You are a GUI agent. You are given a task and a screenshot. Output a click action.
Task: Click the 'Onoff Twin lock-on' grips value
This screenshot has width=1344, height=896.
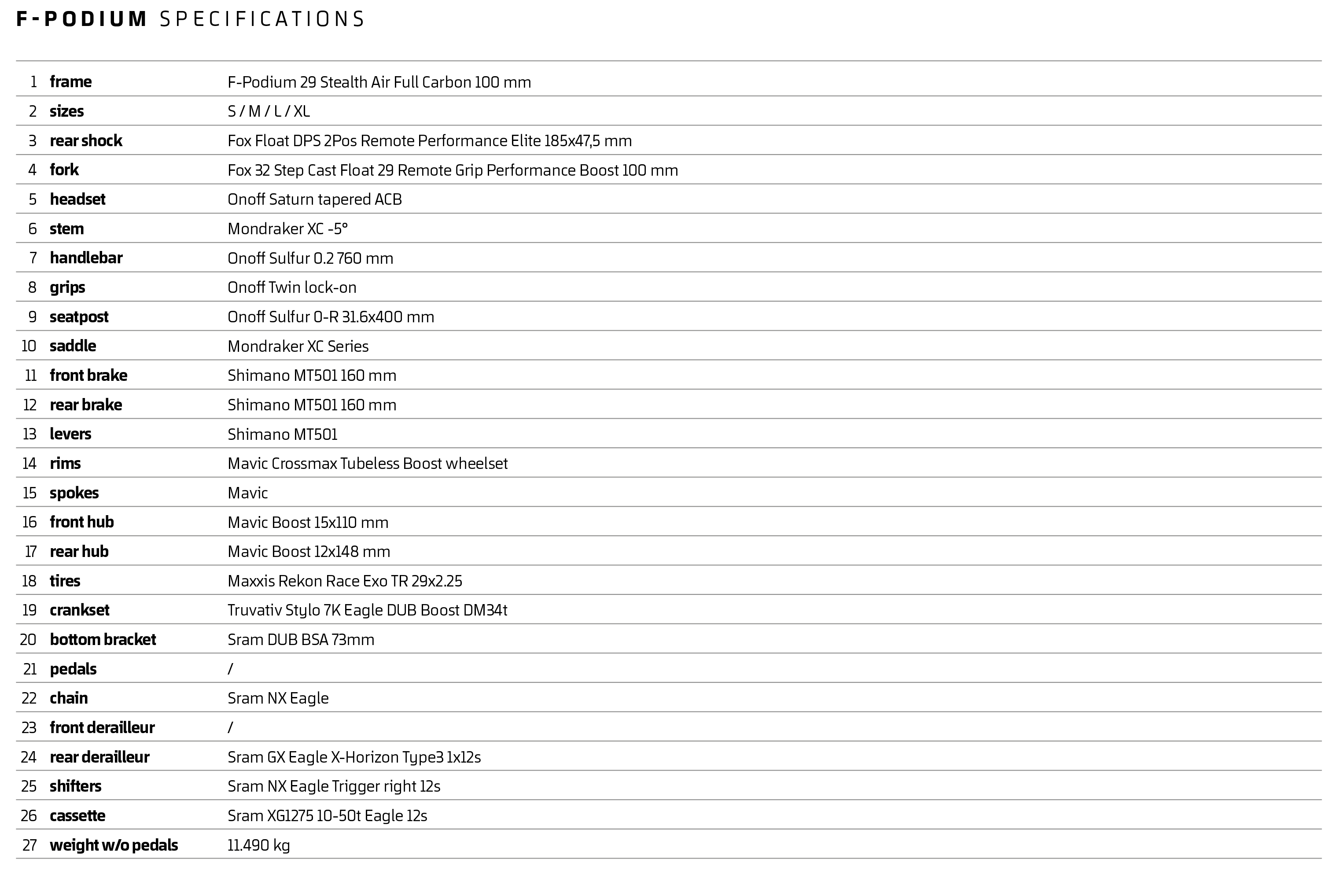pyautogui.click(x=291, y=288)
